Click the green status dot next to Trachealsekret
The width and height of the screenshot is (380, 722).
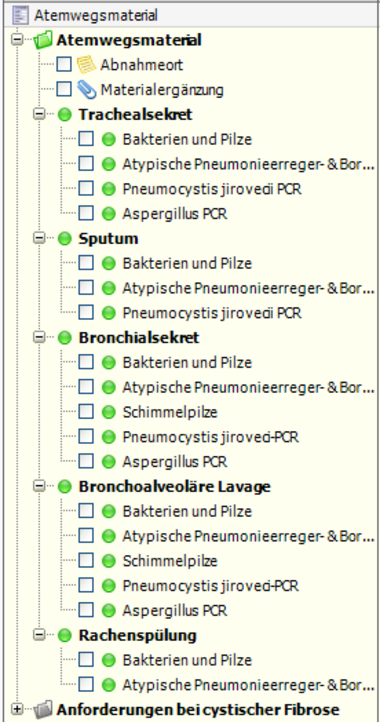pos(65,114)
